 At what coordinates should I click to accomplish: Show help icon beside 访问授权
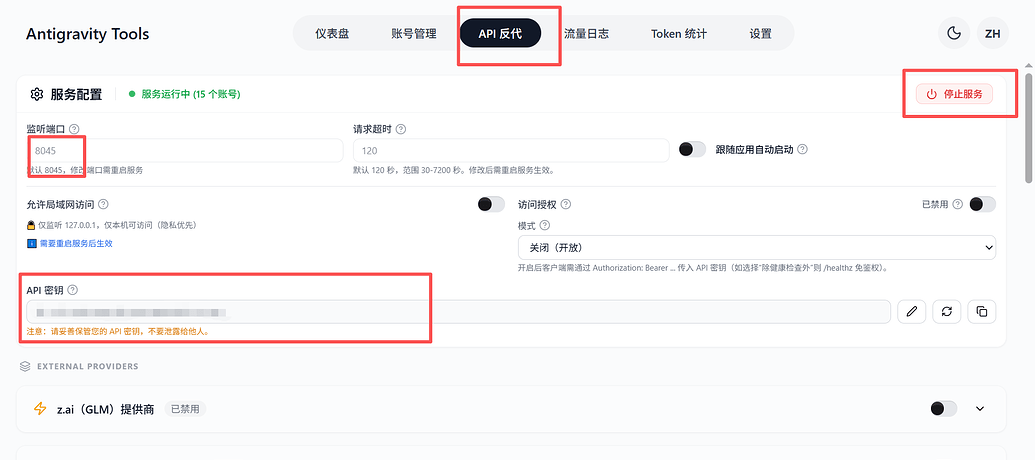566,205
